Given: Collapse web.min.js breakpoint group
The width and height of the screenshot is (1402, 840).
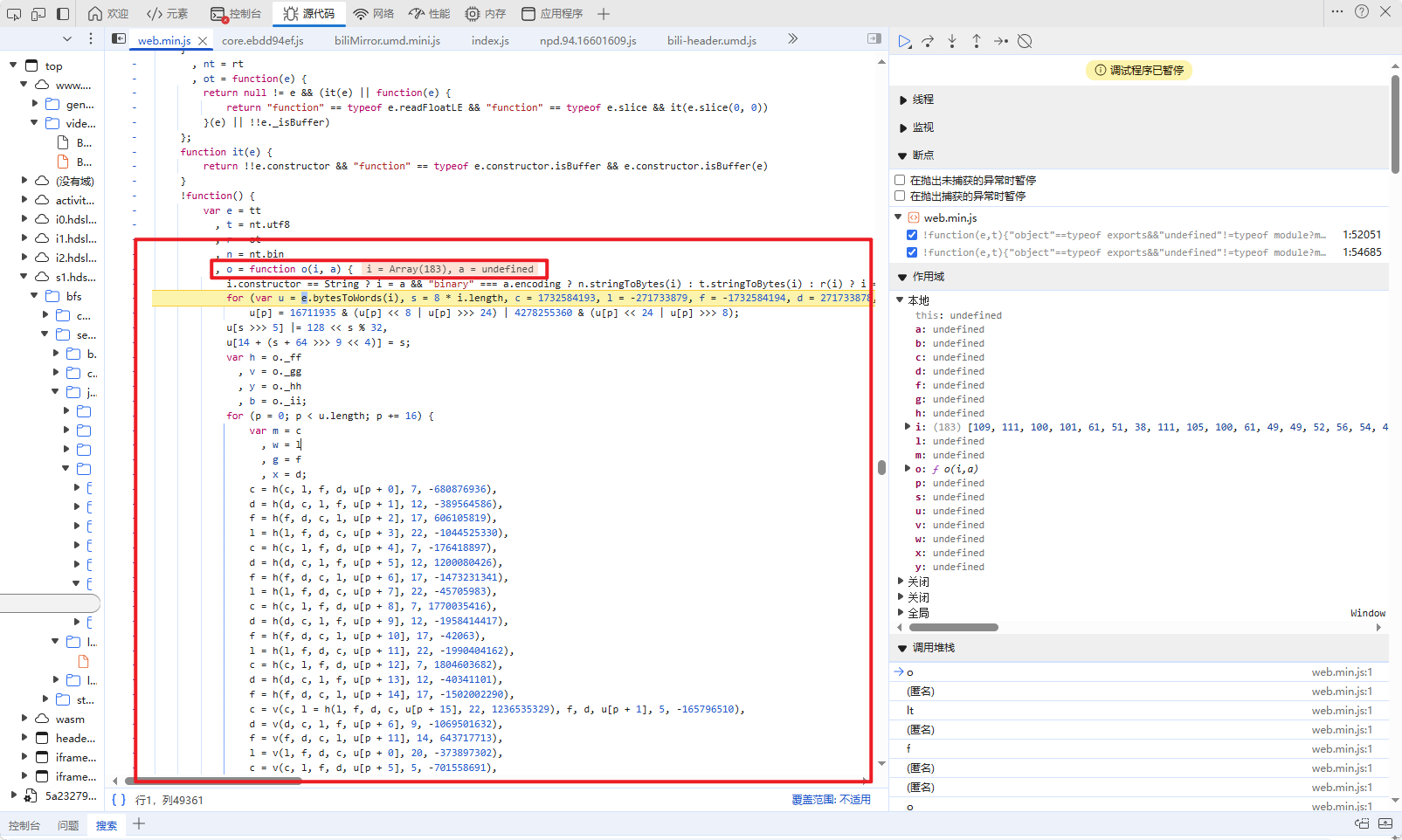Looking at the screenshot, I should (898, 217).
